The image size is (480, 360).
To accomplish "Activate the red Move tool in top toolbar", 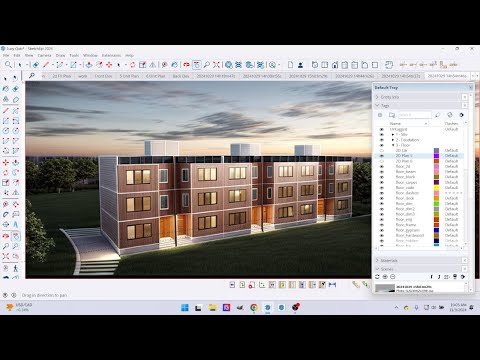I will click(x=109, y=65).
